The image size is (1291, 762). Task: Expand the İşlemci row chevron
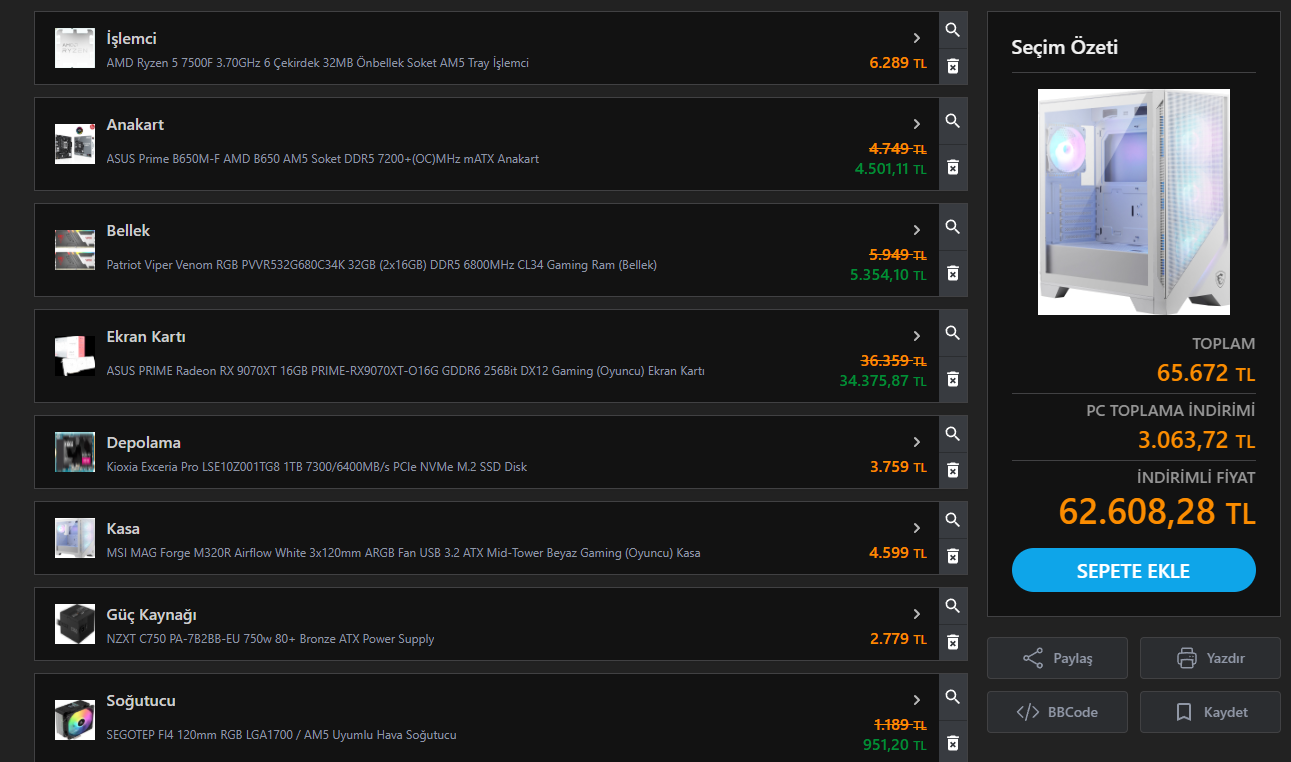[917, 38]
